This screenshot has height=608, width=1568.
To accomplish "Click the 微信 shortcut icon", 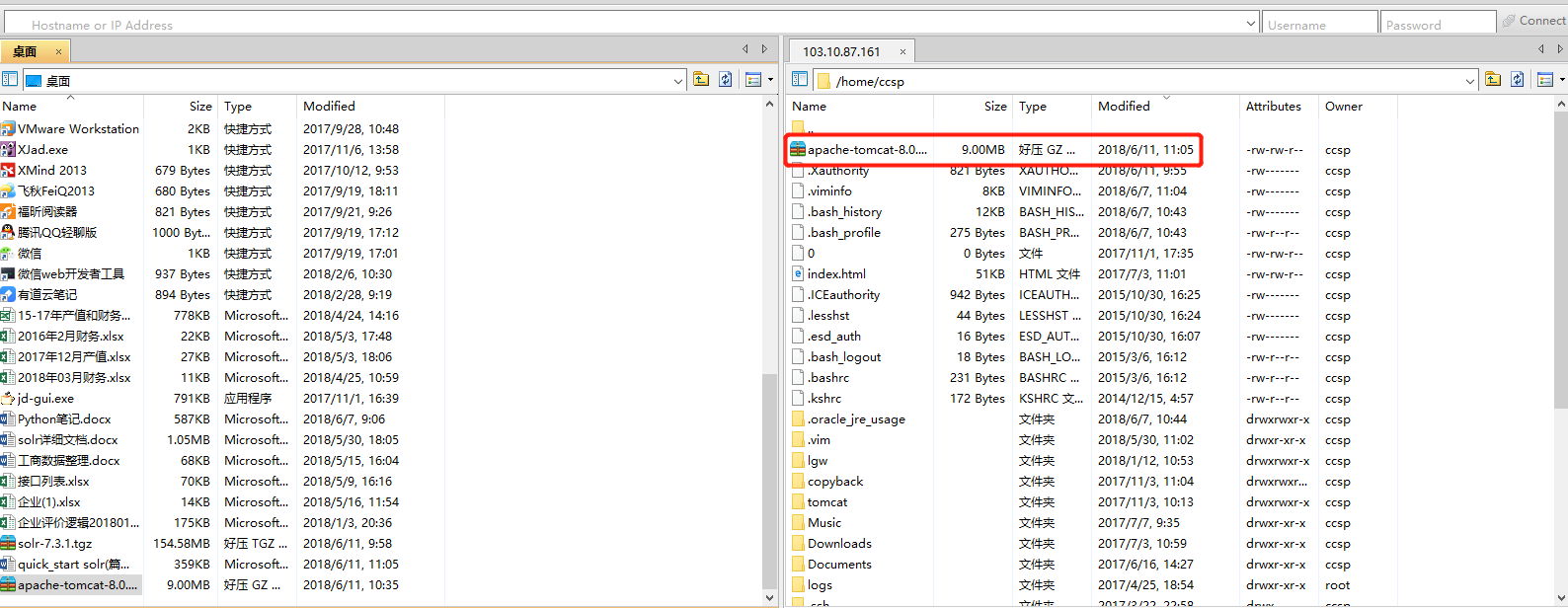I will point(8,253).
